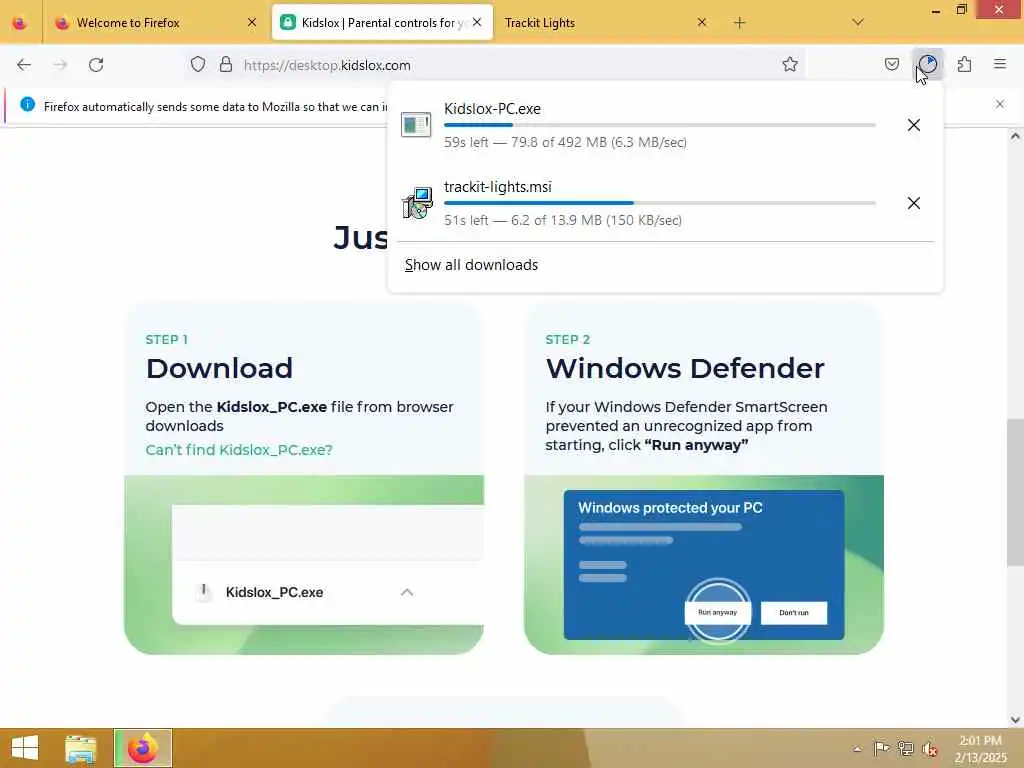Open the Windows Start button
The image size is (1024, 768).
click(25, 748)
